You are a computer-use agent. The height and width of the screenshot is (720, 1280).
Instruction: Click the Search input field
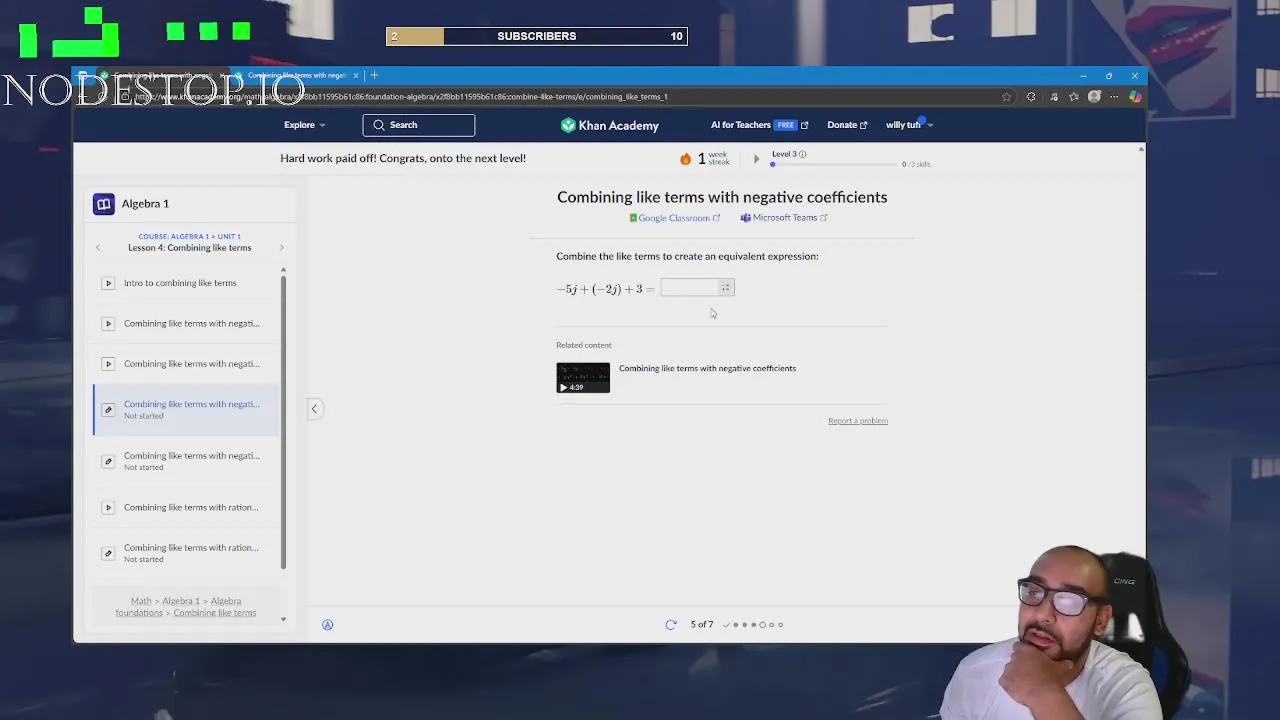point(418,125)
